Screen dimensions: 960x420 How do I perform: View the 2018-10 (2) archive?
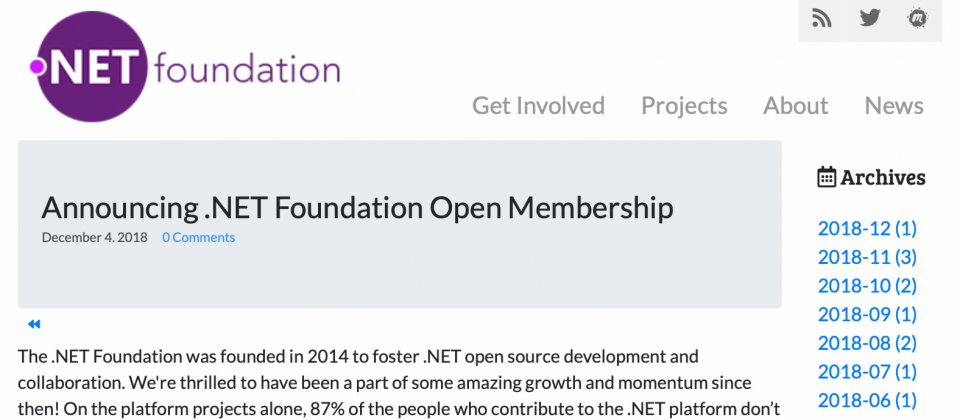click(868, 285)
